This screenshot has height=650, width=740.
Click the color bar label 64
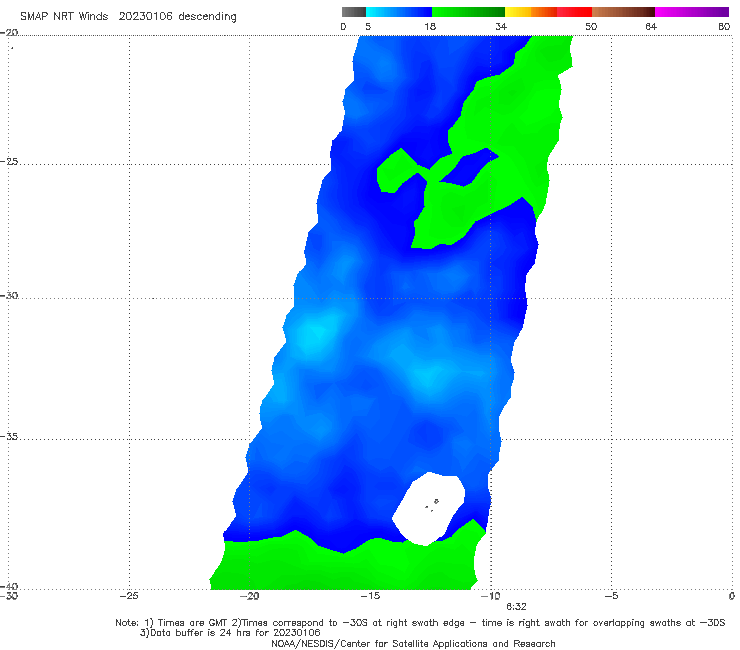pyautogui.click(x=651, y=26)
